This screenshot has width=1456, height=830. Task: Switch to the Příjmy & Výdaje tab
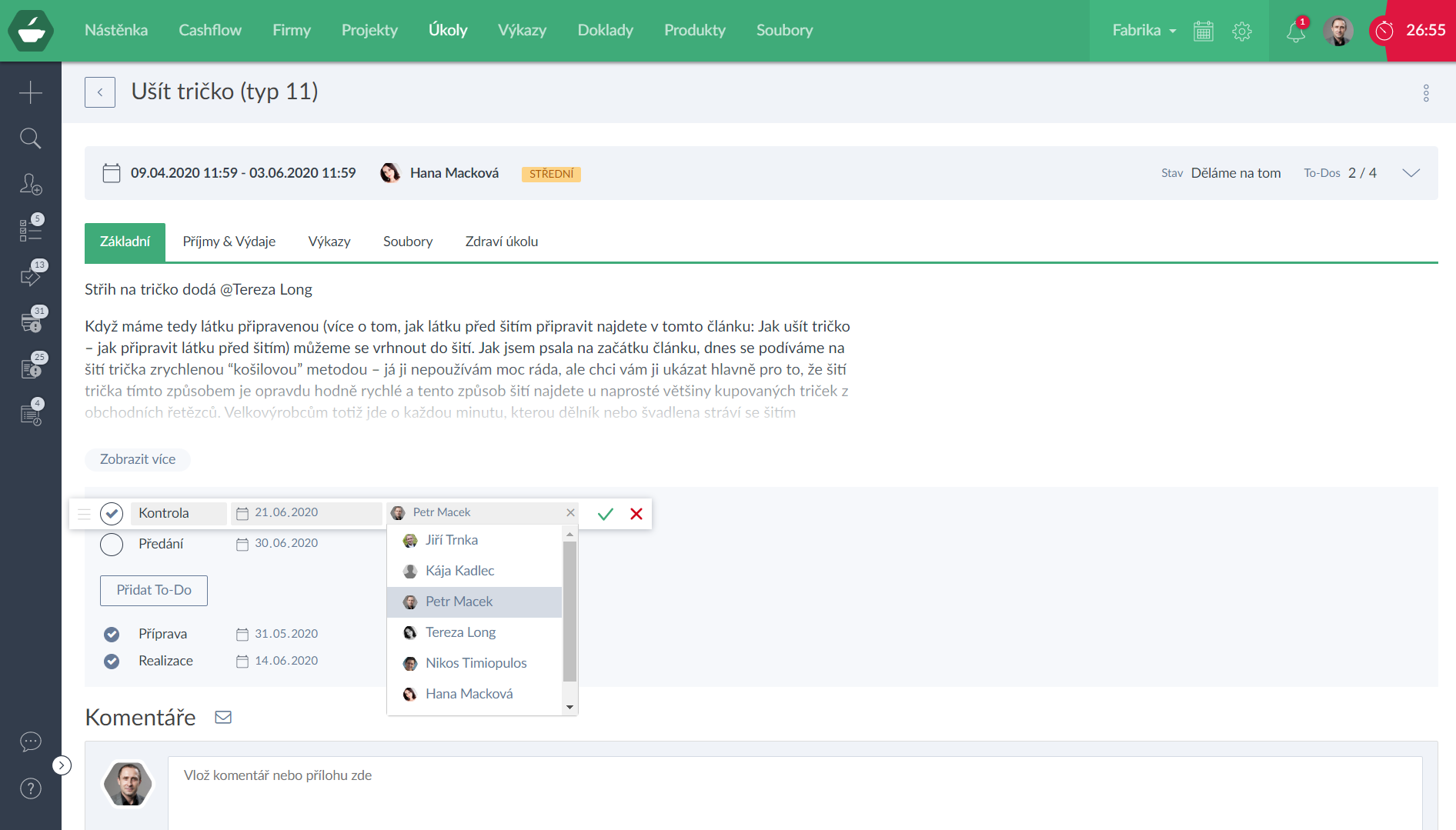point(229,242)
